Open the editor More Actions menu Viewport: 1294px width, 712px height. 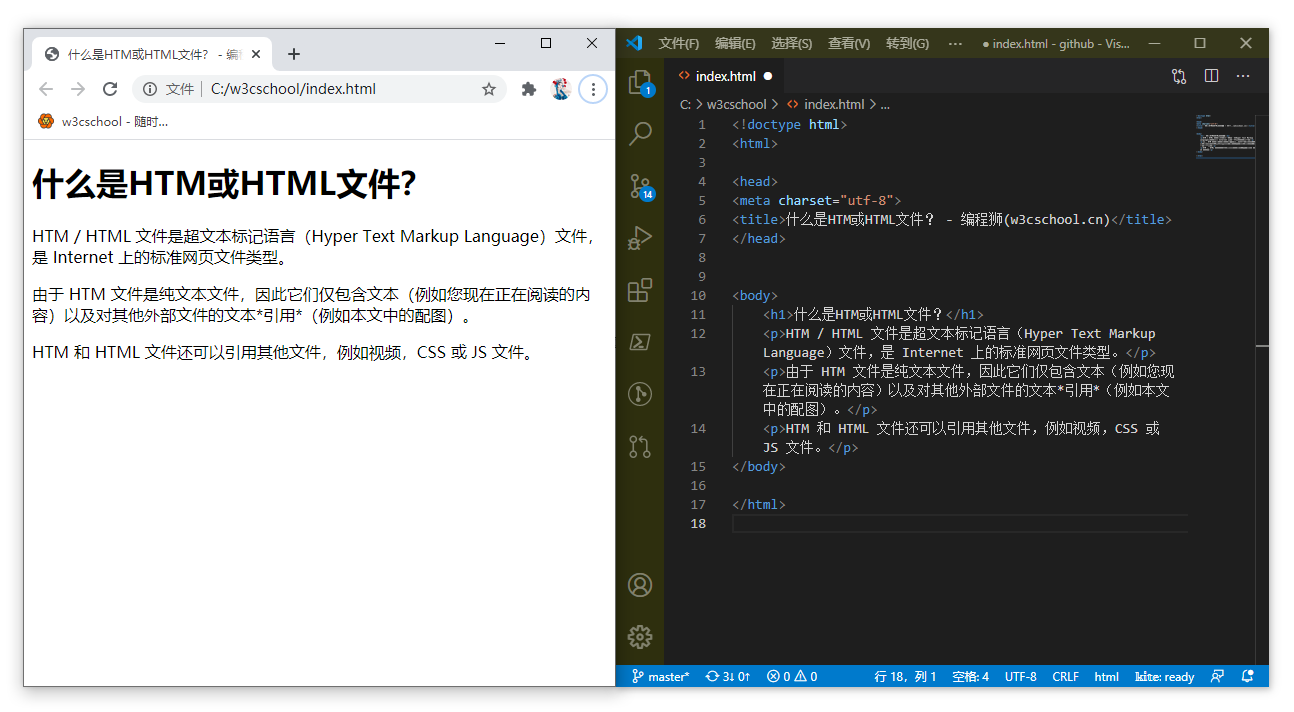click(1242, 76)
